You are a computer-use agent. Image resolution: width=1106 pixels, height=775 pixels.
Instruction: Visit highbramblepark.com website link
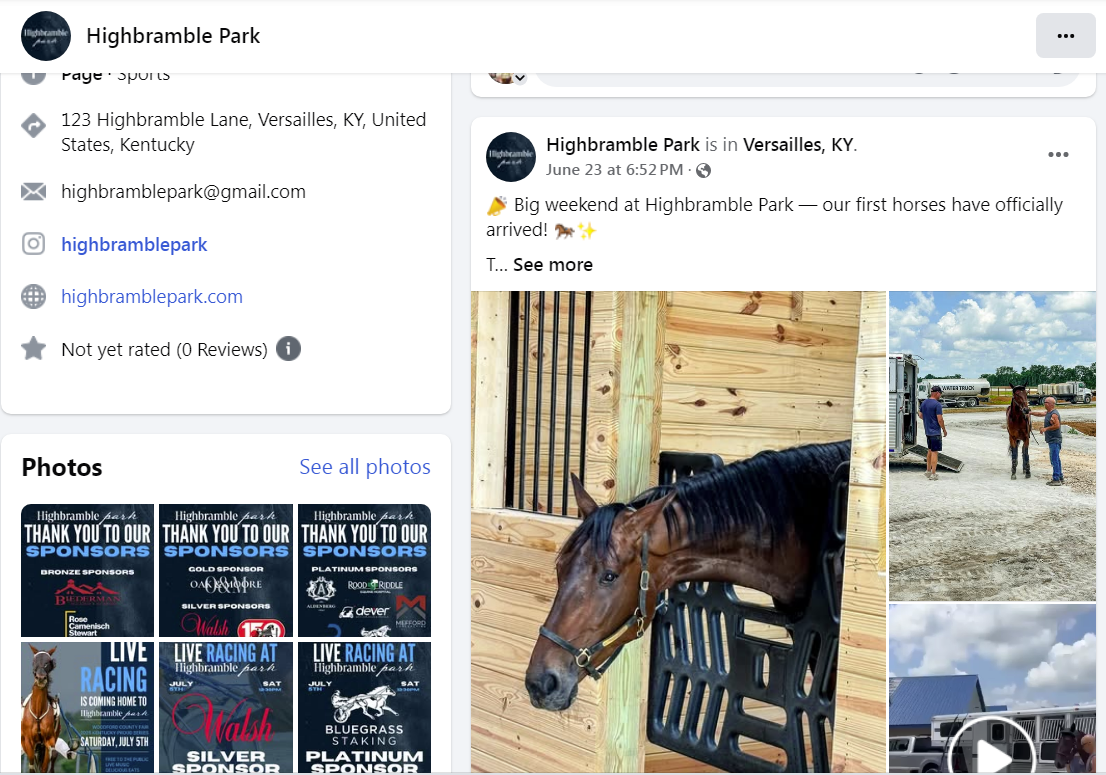(x=152, y=297)
